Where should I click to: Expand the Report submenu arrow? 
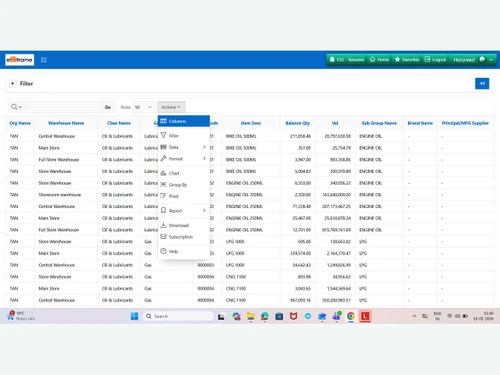204,211
